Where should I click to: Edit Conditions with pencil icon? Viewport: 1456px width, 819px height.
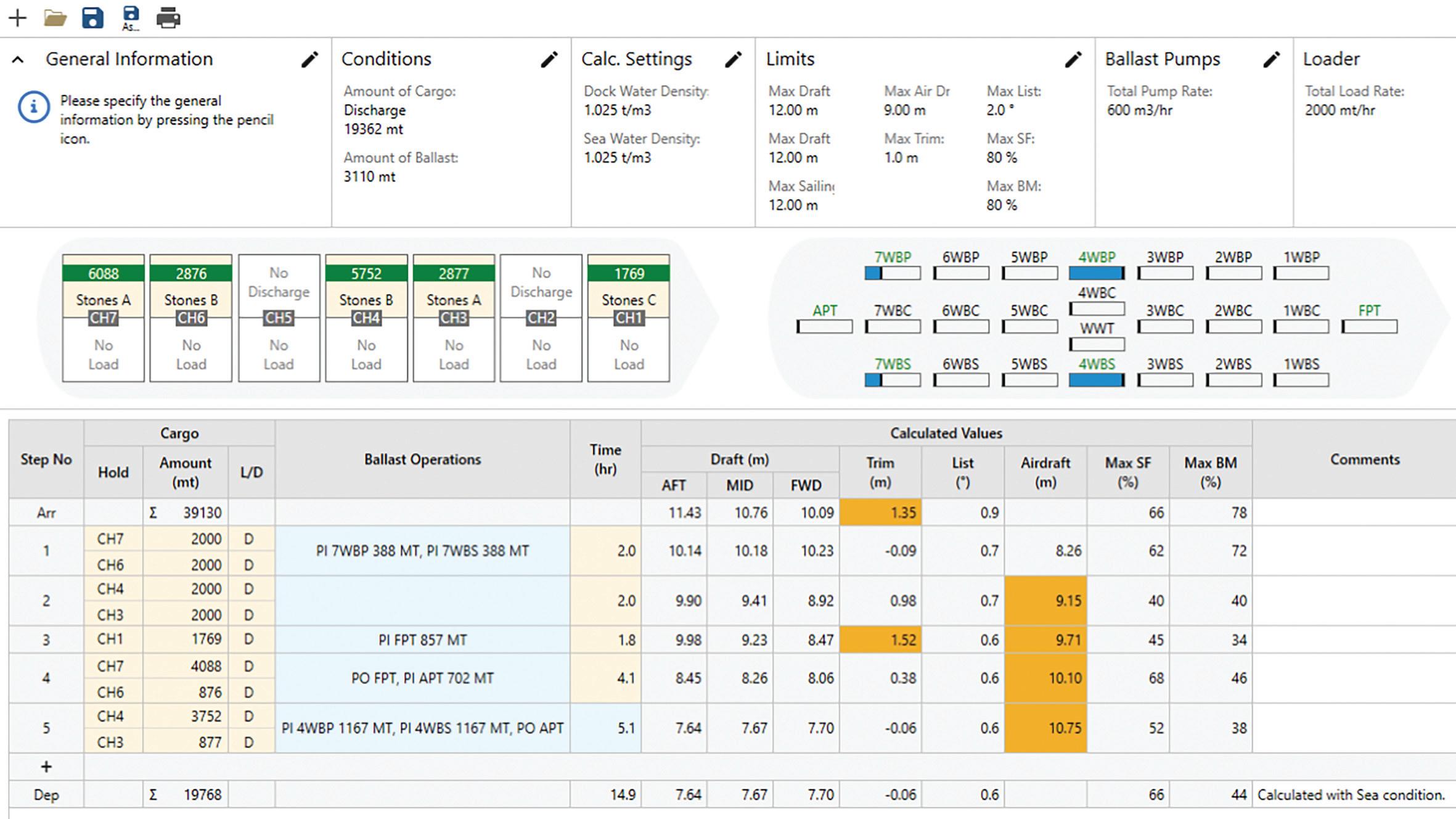pyautogui.click(x=549, y=59)
